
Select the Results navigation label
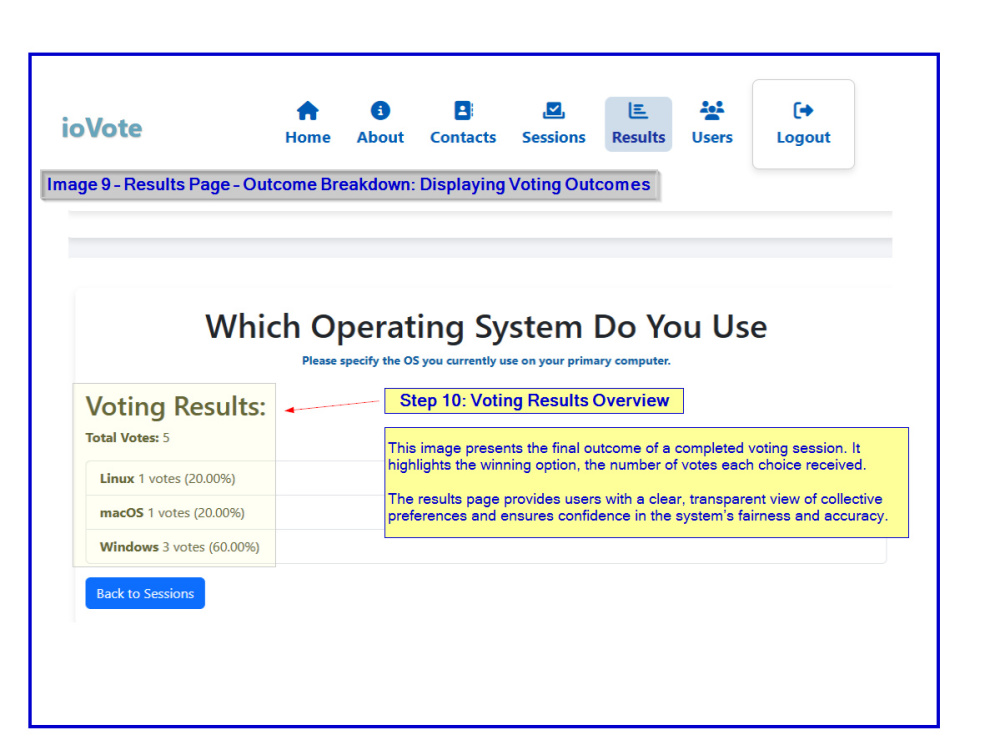638,137
